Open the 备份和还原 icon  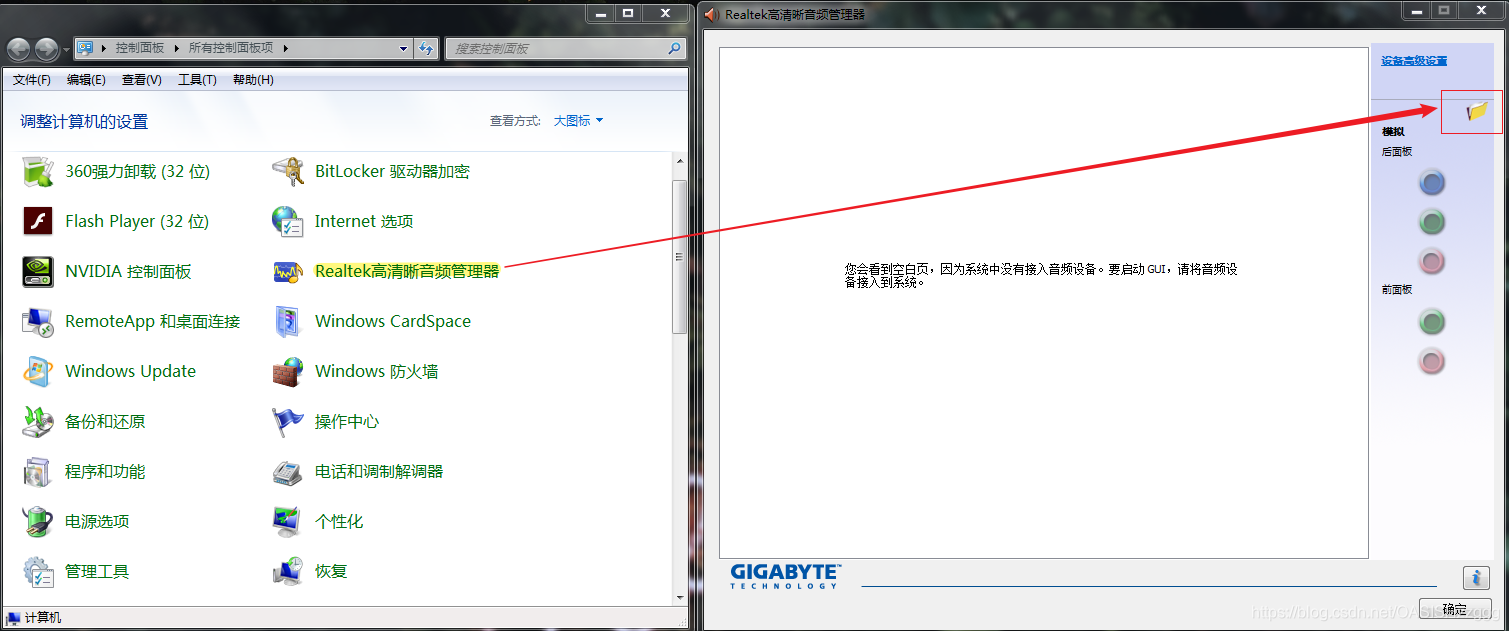38,421
